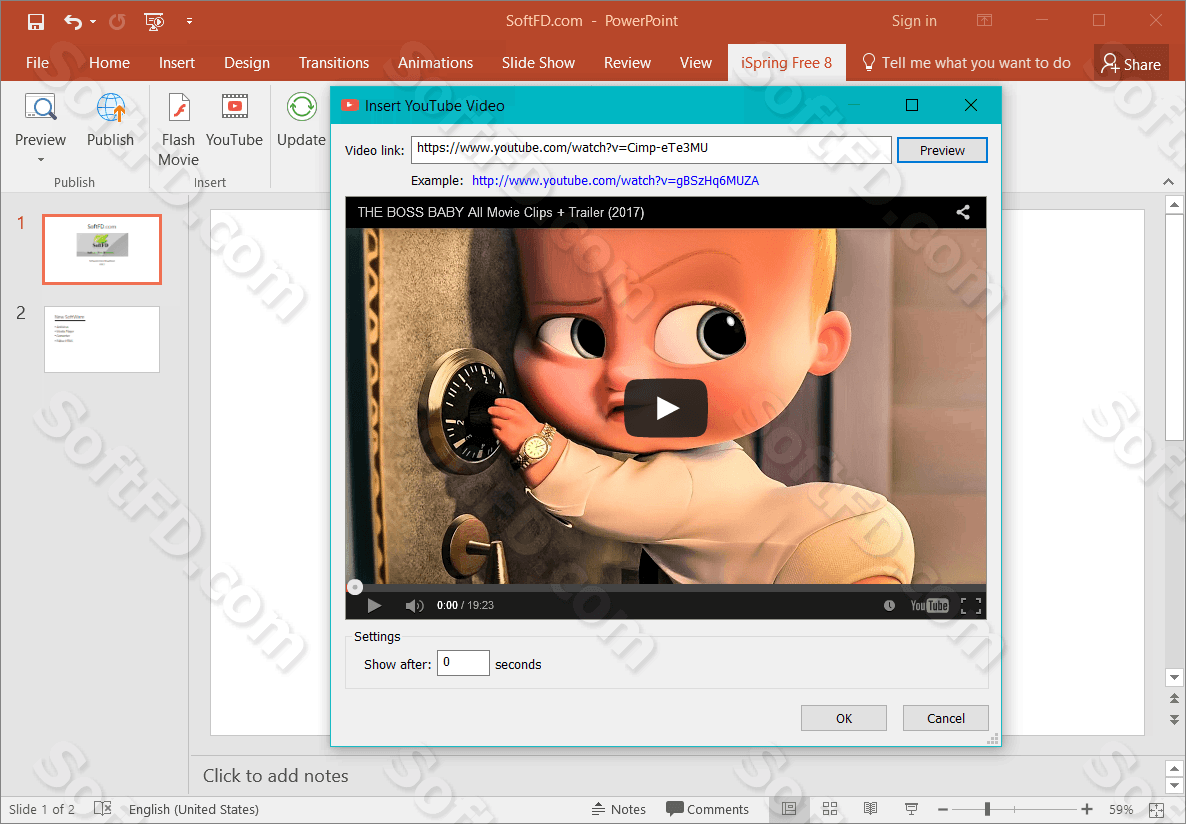Mute the video volume speaker icon
Image resolution: width=1186 pixels, height=824 pixels.
pyautogui.click(x=414, y=605)
